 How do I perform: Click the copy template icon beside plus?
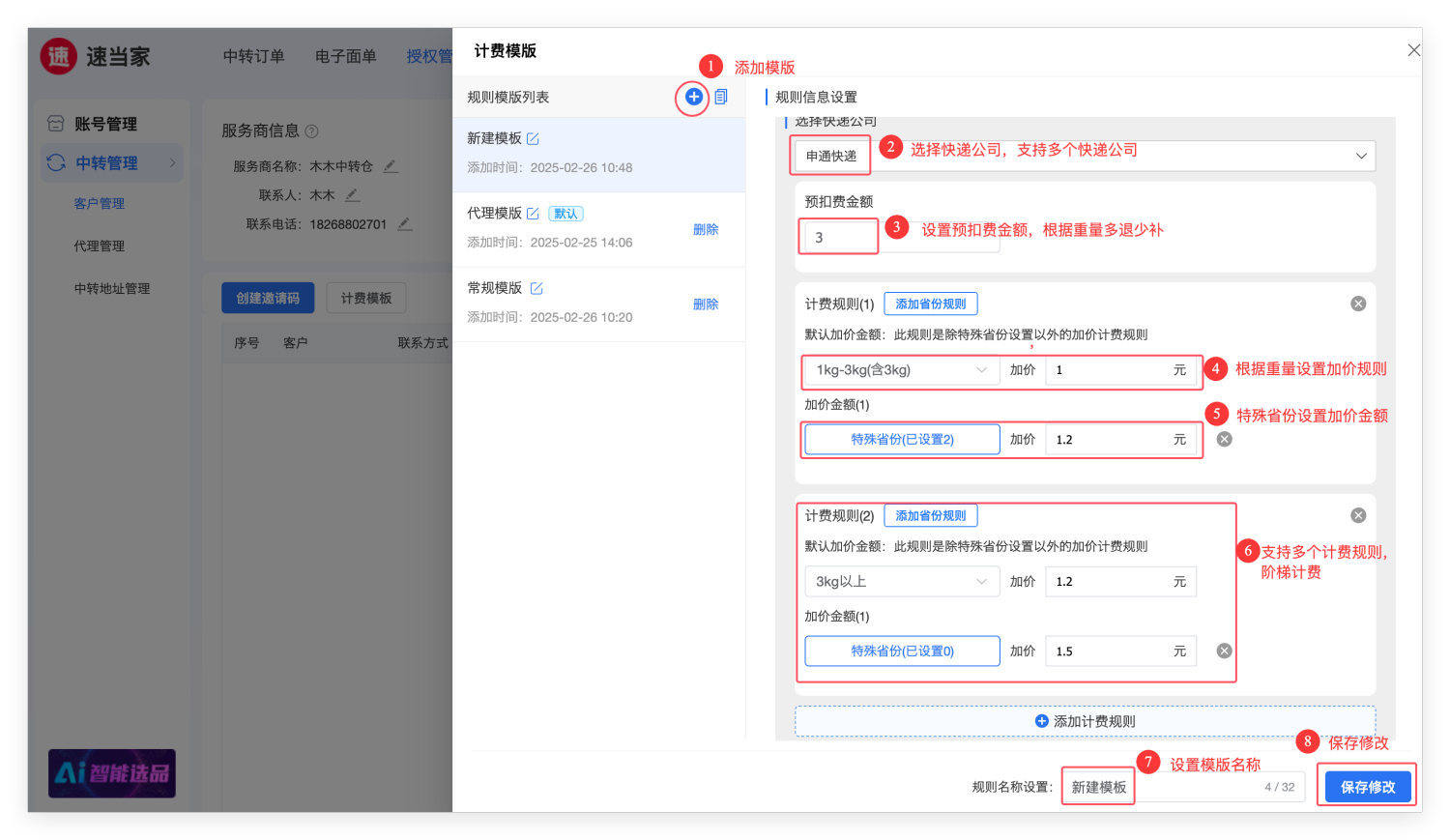pos(721,97)
